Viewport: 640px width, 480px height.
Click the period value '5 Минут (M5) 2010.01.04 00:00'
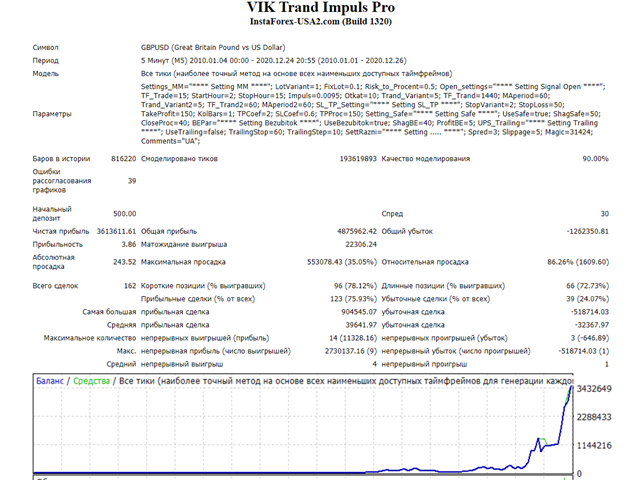195,60
